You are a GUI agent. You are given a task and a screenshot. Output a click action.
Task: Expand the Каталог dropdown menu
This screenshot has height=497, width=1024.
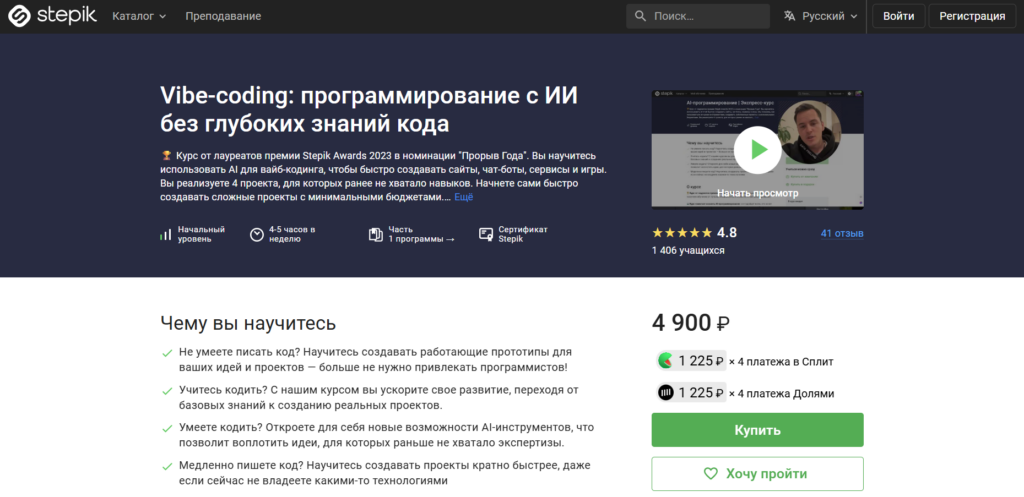tap(139, 16)
